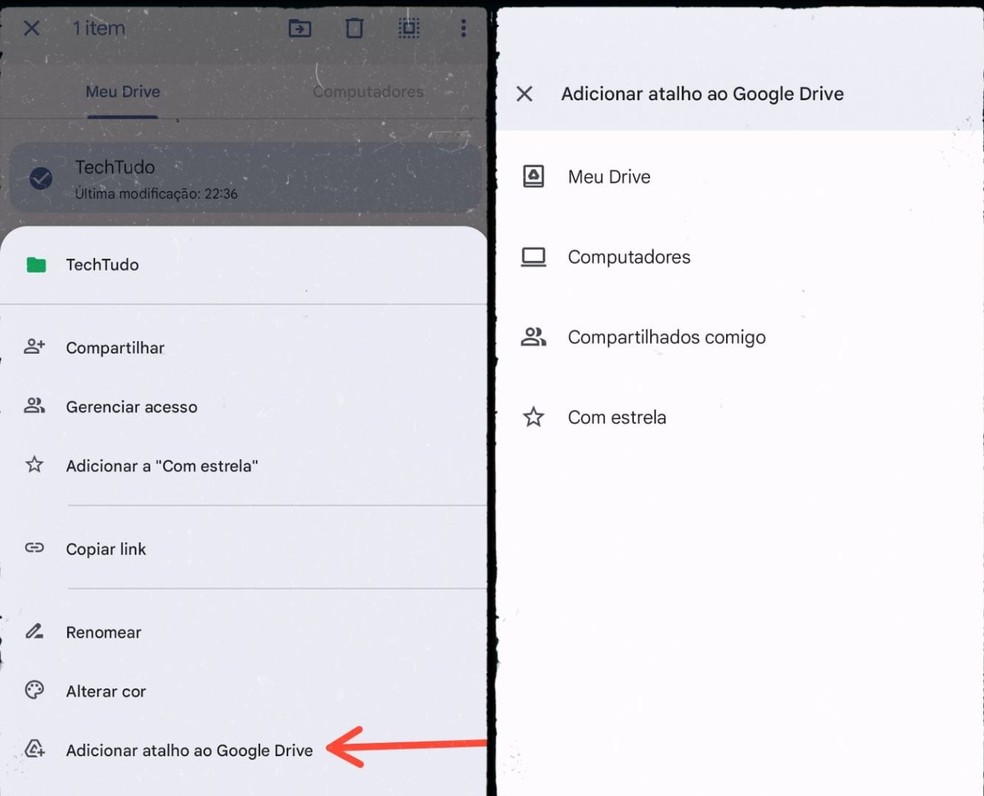Close the selection mode with the X icon
Viewport: 984px width, 796px height.
coord(31,28)
